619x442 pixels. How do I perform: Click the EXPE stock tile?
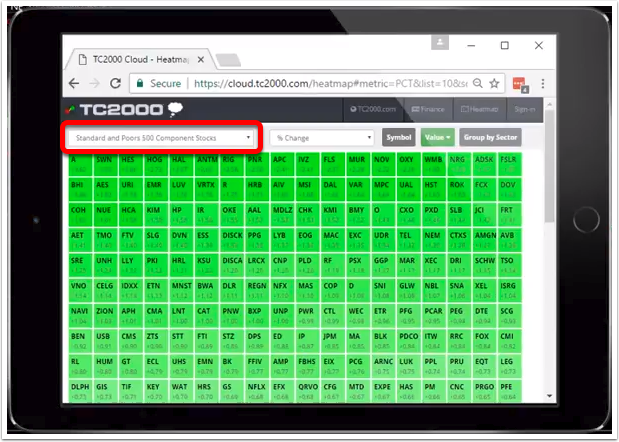tap(383, 391)
